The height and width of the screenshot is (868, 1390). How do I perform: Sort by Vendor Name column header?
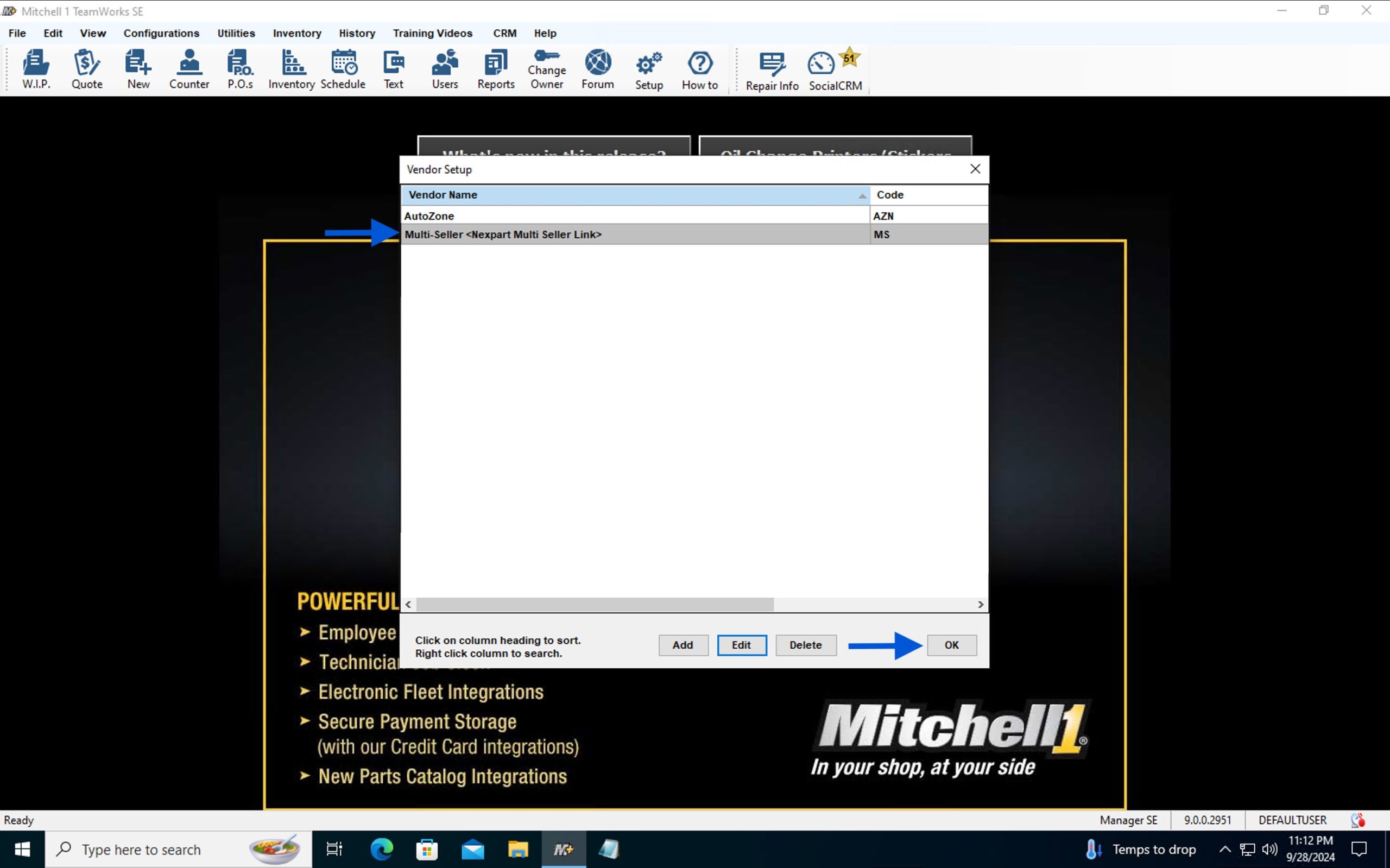point(636,195)
